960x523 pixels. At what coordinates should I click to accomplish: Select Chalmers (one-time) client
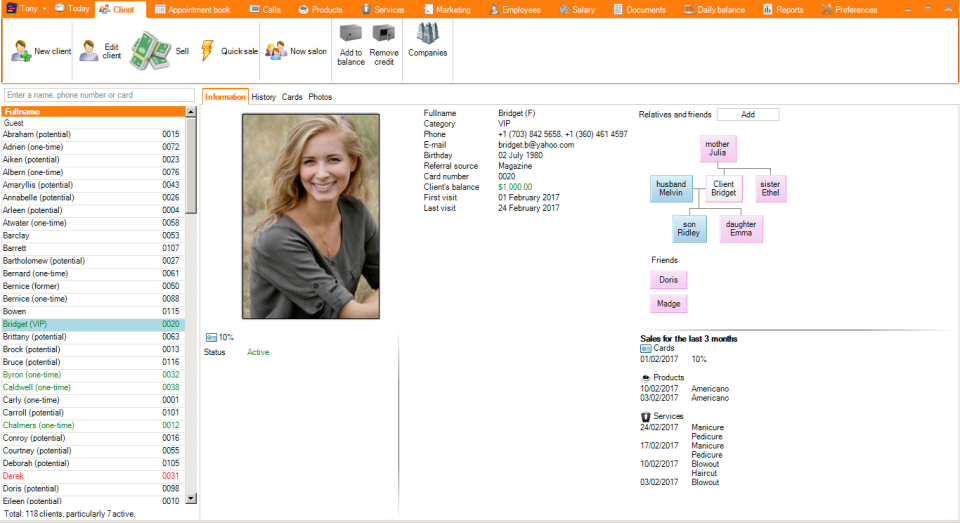pyautogui.click(x=93, y=426)
